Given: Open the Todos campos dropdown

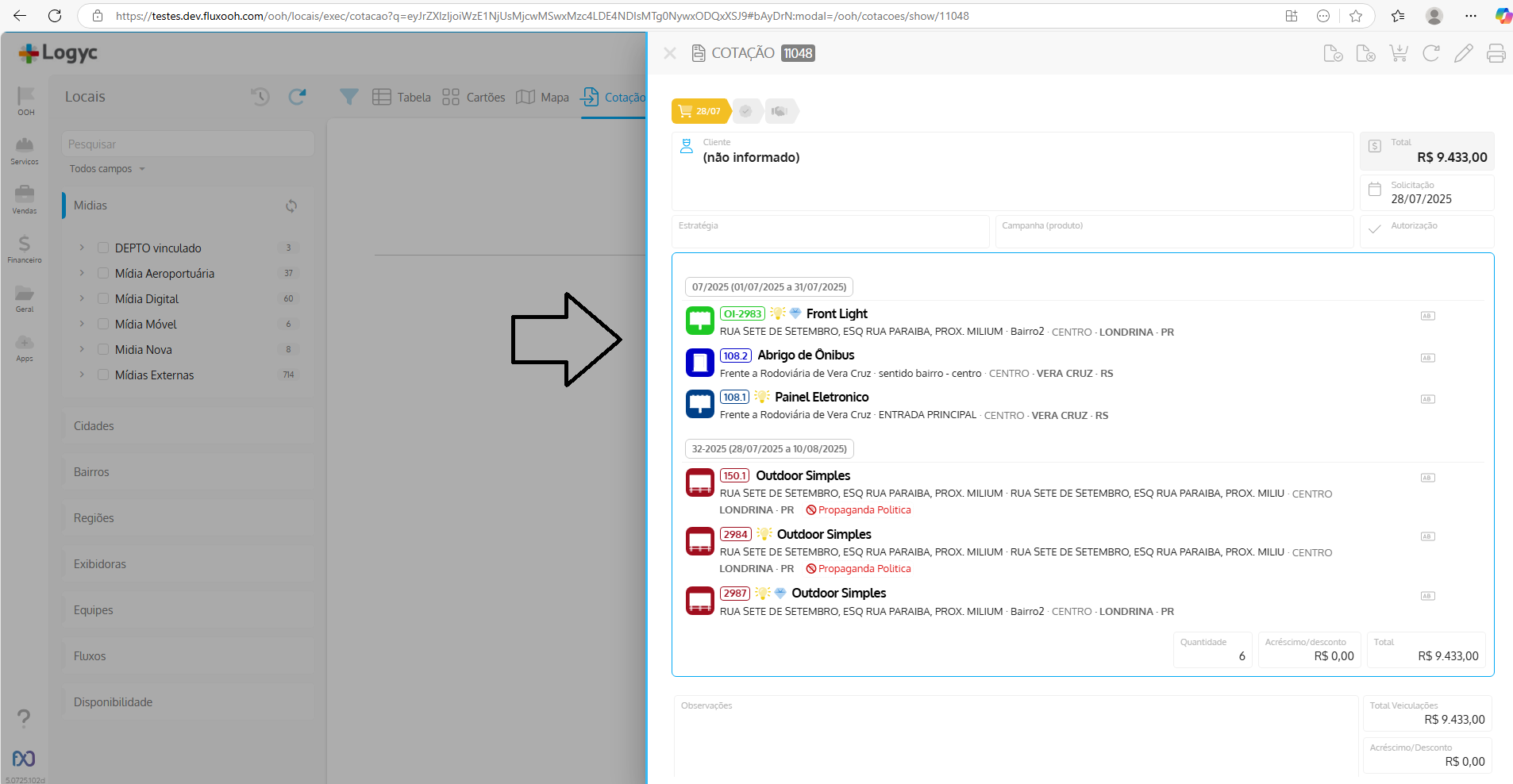Looking at the screenshot, I should point(107,169).
